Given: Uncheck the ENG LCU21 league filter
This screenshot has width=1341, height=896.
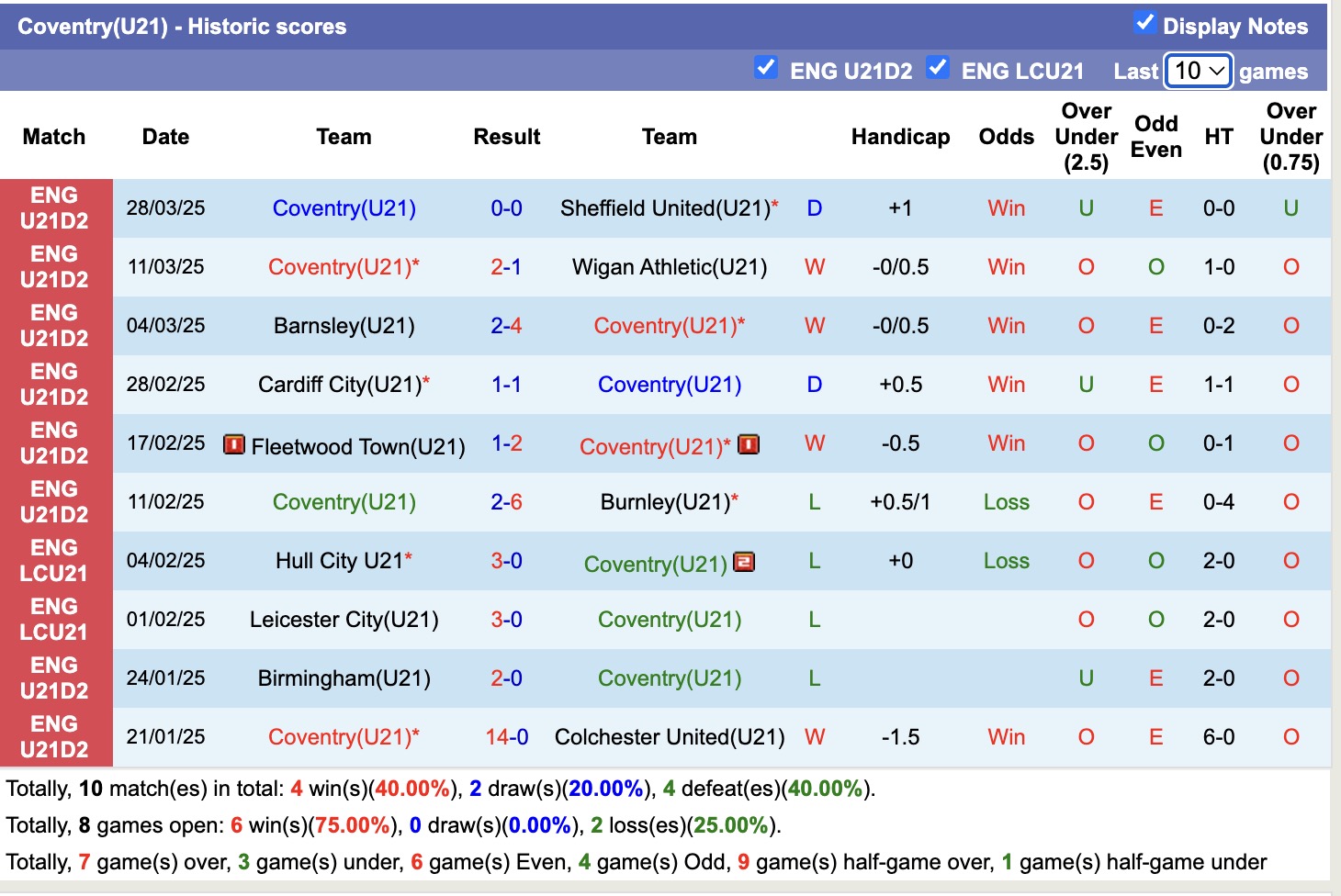Looking at the screenshot, I should [x=937, y=68].
